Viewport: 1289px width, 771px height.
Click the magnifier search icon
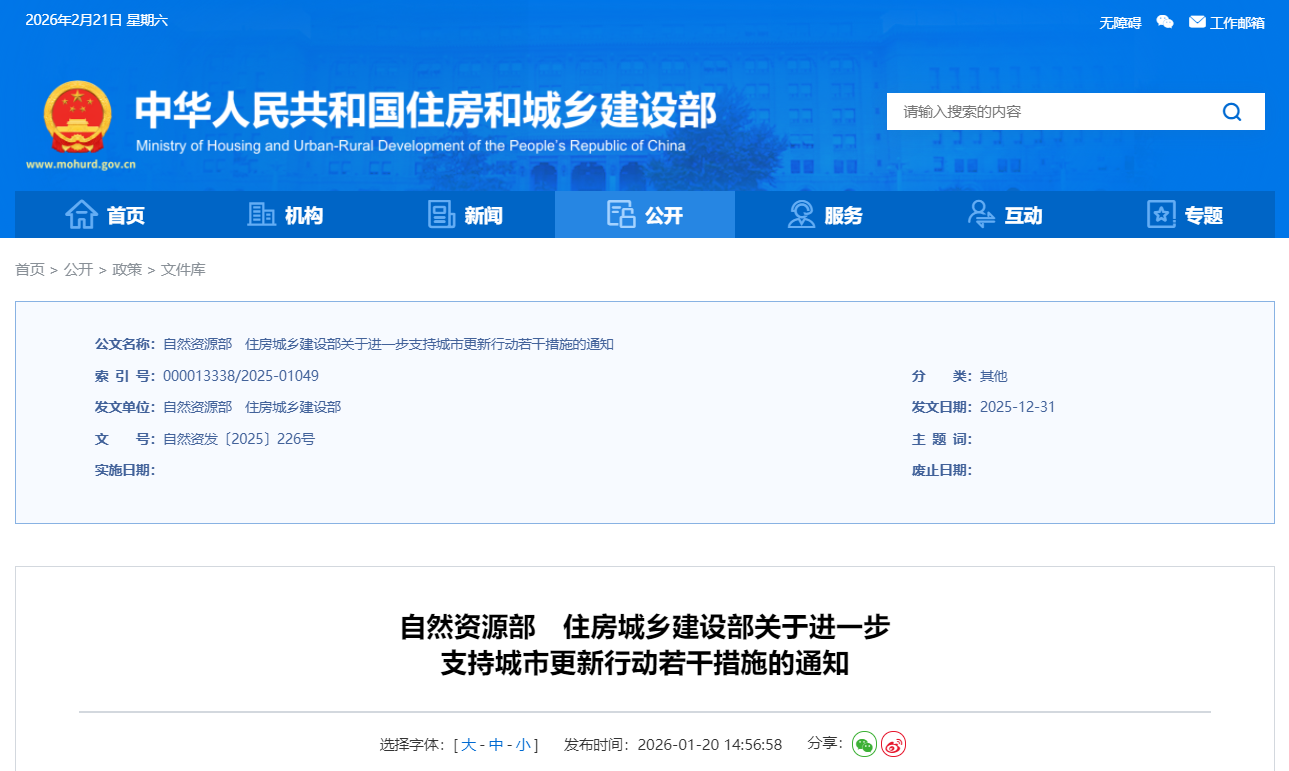click(1231, 112)
